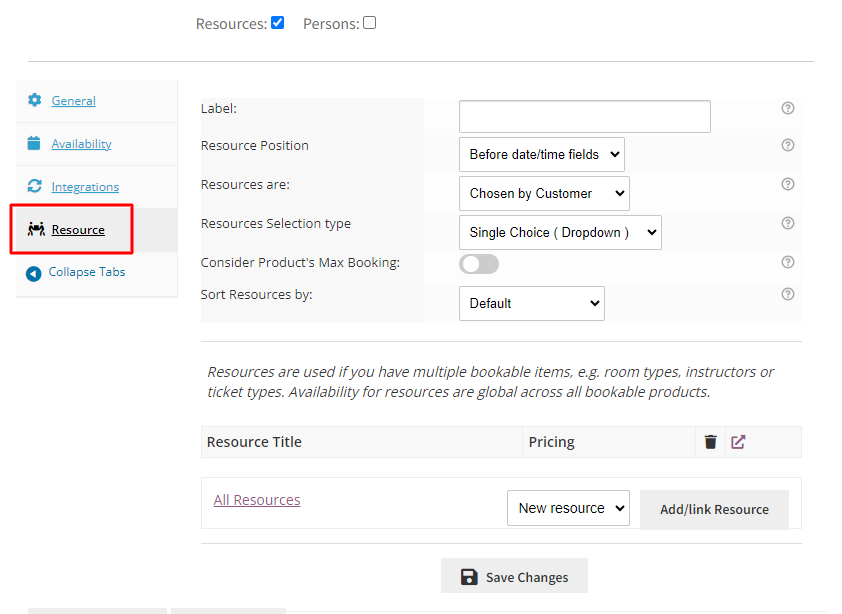Open the Resource Position dropdown
Screen dimensions: 842x614
coord(542,154)
